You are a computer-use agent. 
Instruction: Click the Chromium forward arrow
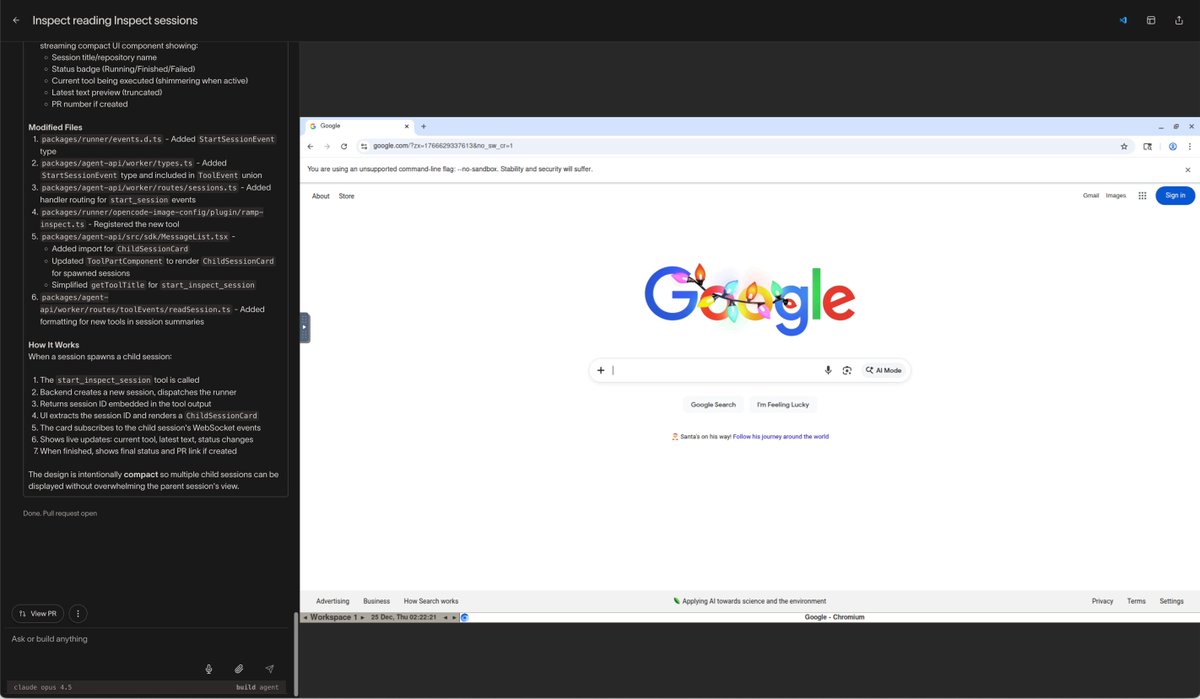[327, 146]
